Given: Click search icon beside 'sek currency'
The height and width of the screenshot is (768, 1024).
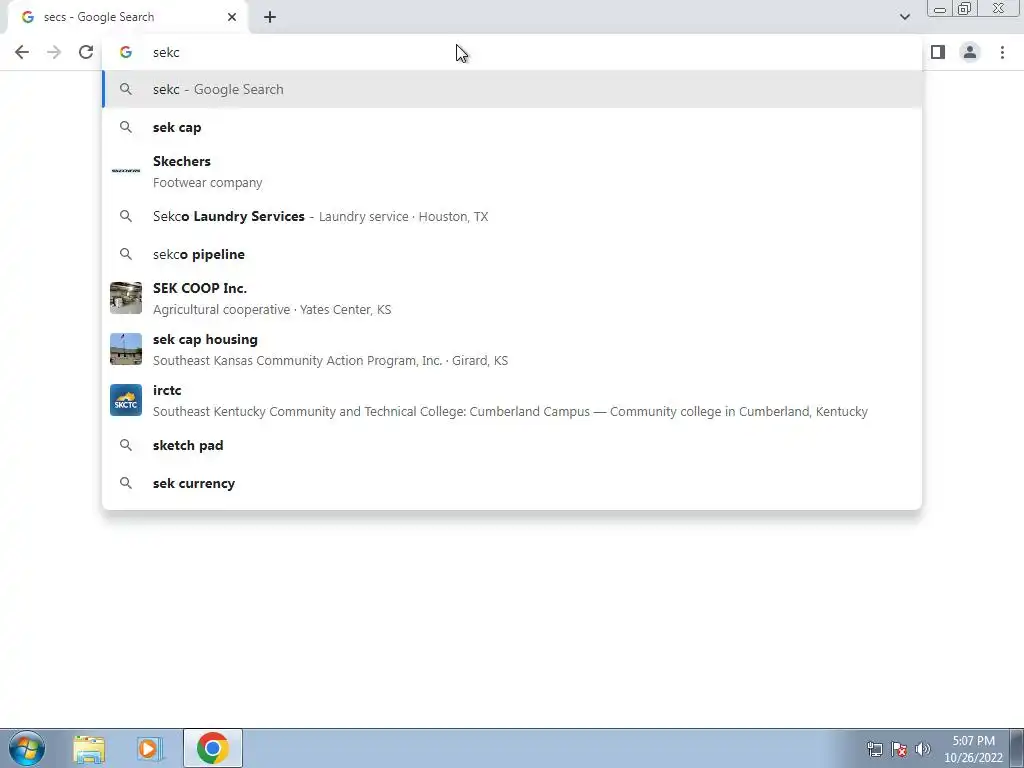Looking at the screenshot, I should point(126,483).
